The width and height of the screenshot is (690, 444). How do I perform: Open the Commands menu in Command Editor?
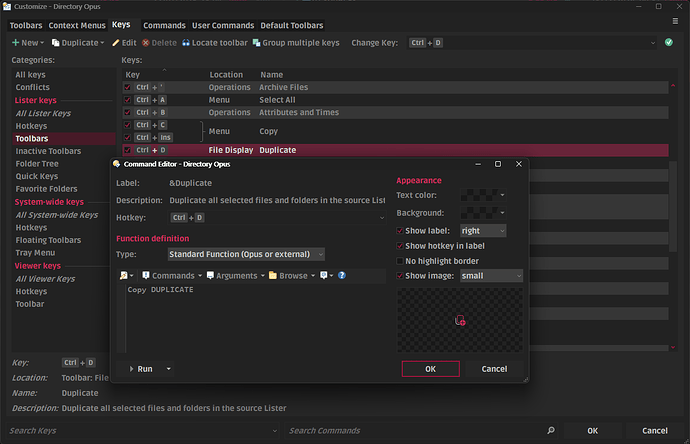[172, 275]
